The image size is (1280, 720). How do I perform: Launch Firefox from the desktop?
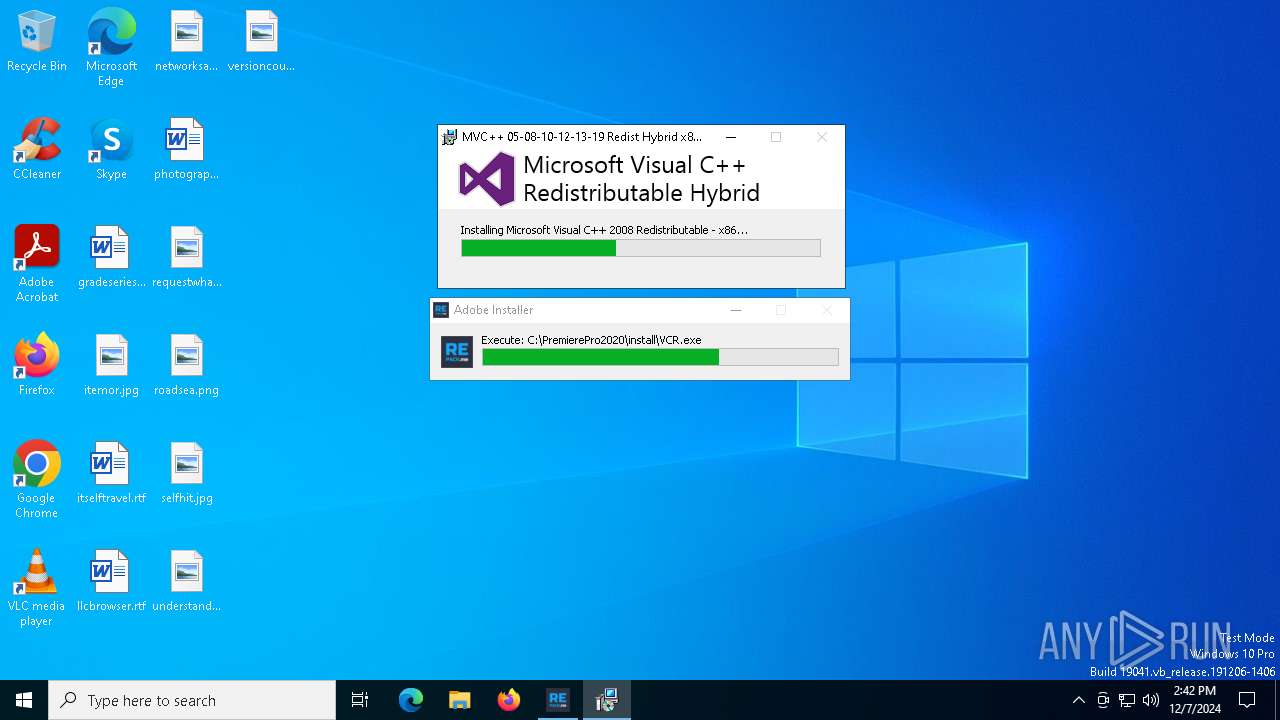tap(37, 366)
